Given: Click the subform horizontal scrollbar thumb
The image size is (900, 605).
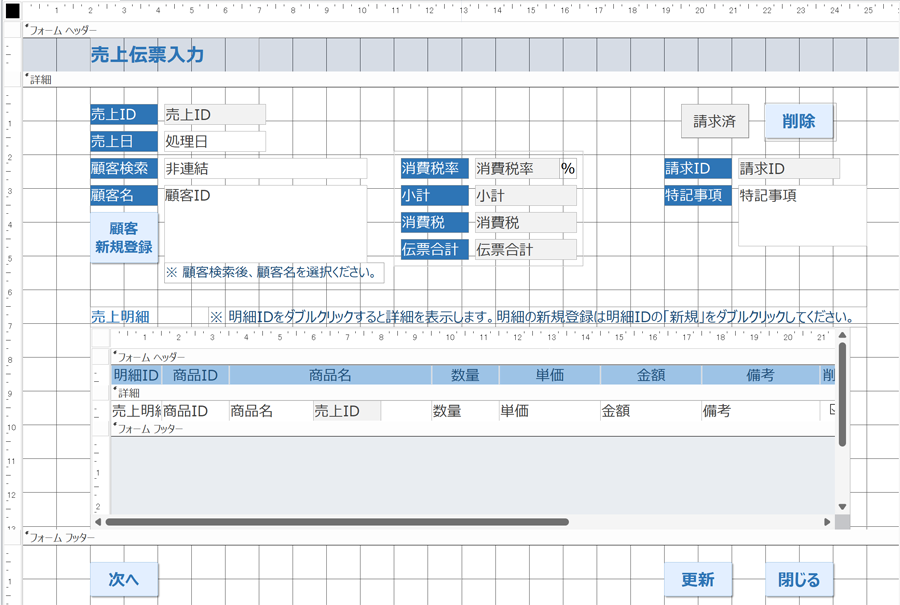Looking at the screenshot, I should (337, 522).
